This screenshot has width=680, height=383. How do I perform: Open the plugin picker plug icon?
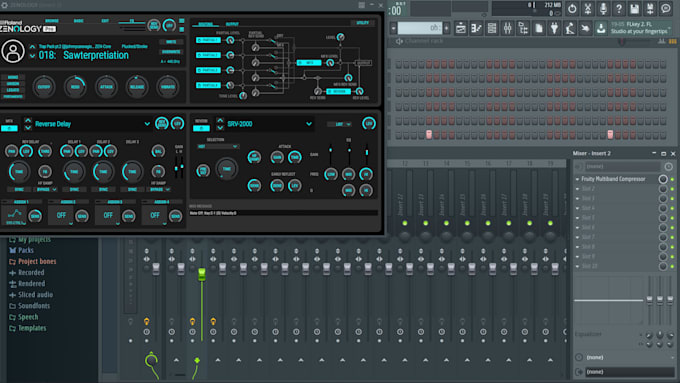(554, 29)
